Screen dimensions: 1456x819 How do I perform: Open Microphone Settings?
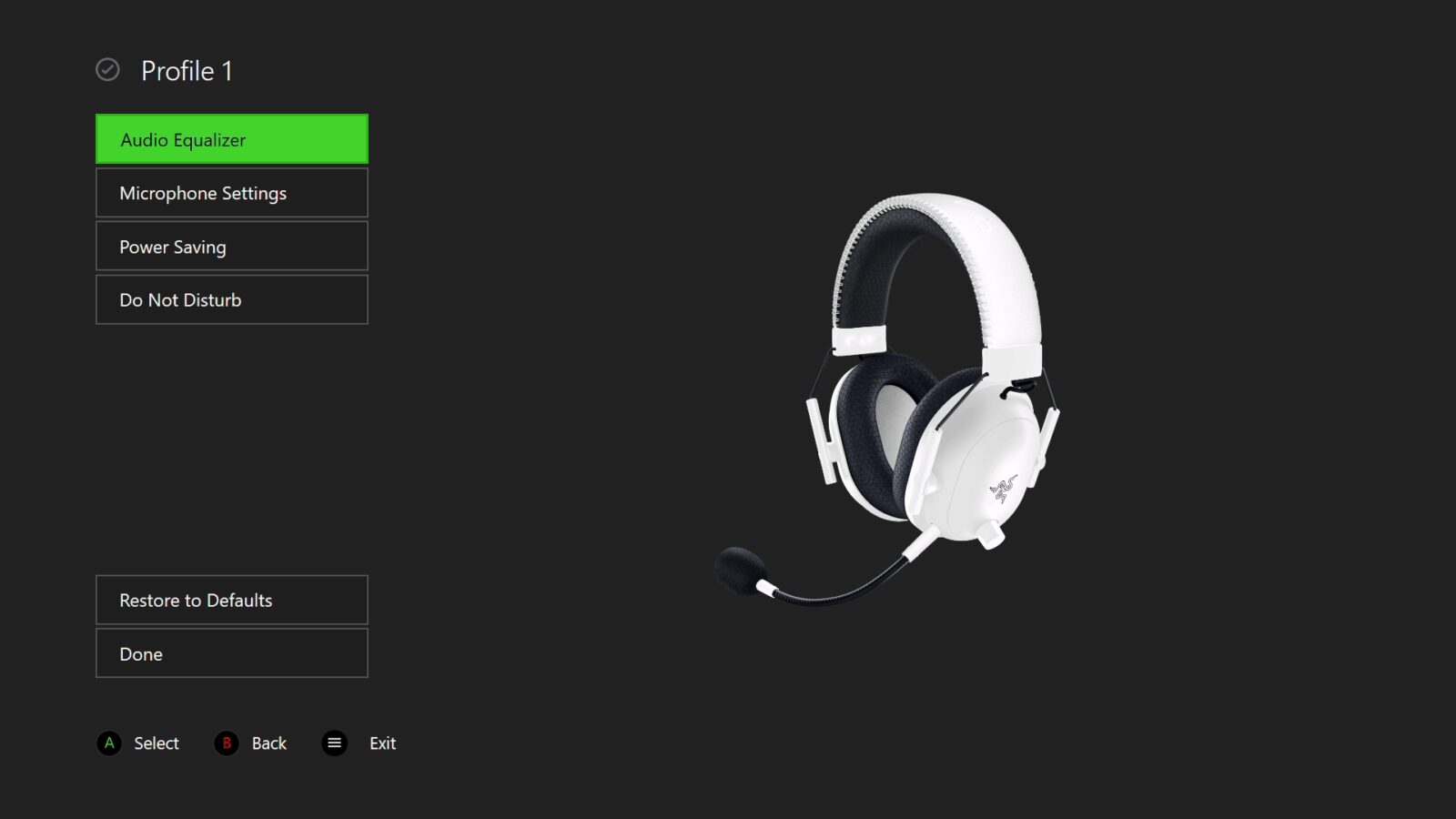click(232, 193)
